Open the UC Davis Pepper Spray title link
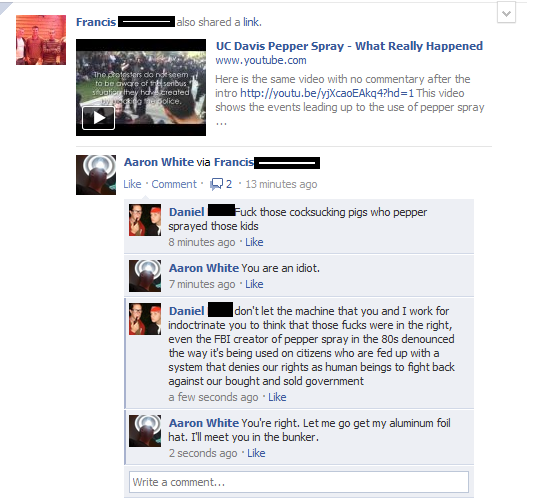This screenshot has height=502, width=552. pos(349,46)
